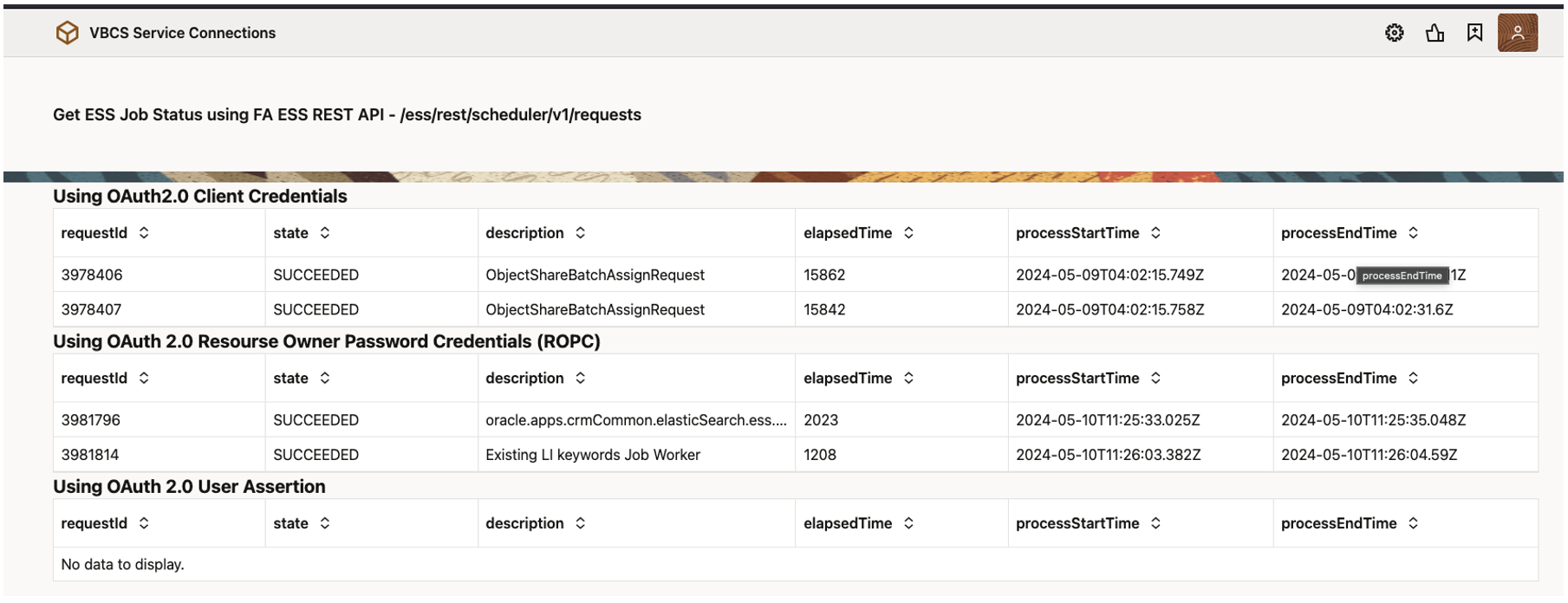
Task: Sort User Assertion table by description
Action: click(581, 523)
